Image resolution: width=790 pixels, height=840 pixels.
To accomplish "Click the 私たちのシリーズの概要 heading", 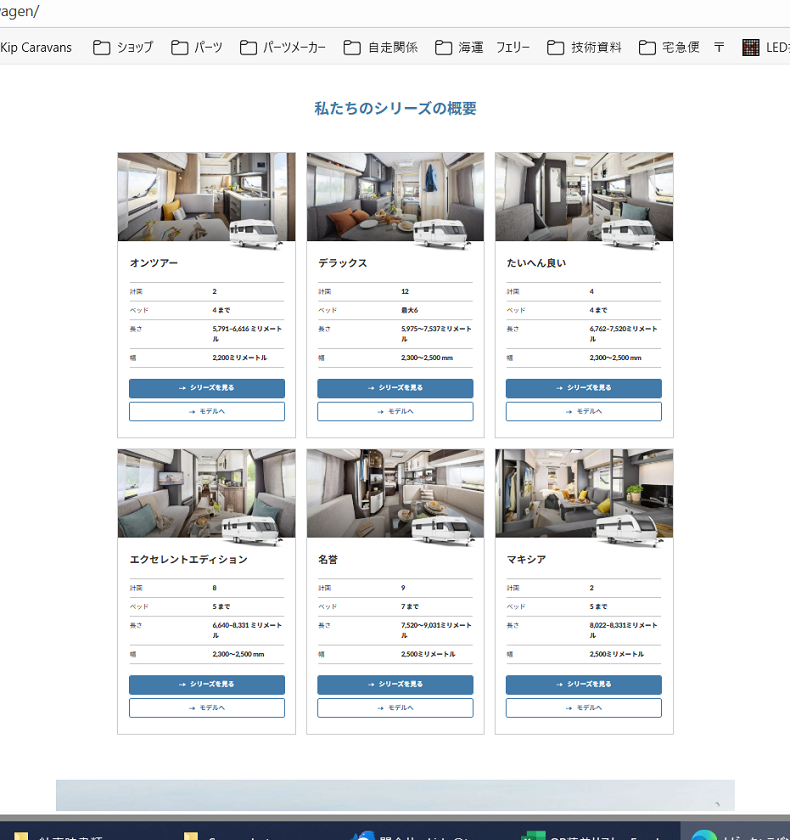I will (x=395, y=109).
